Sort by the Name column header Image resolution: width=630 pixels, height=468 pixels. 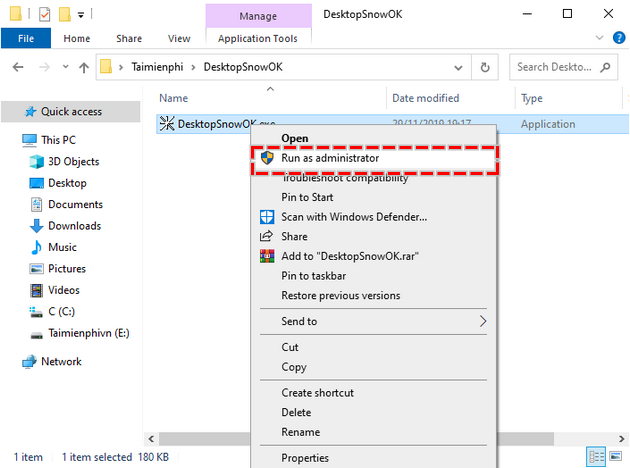tap(174, 98)
